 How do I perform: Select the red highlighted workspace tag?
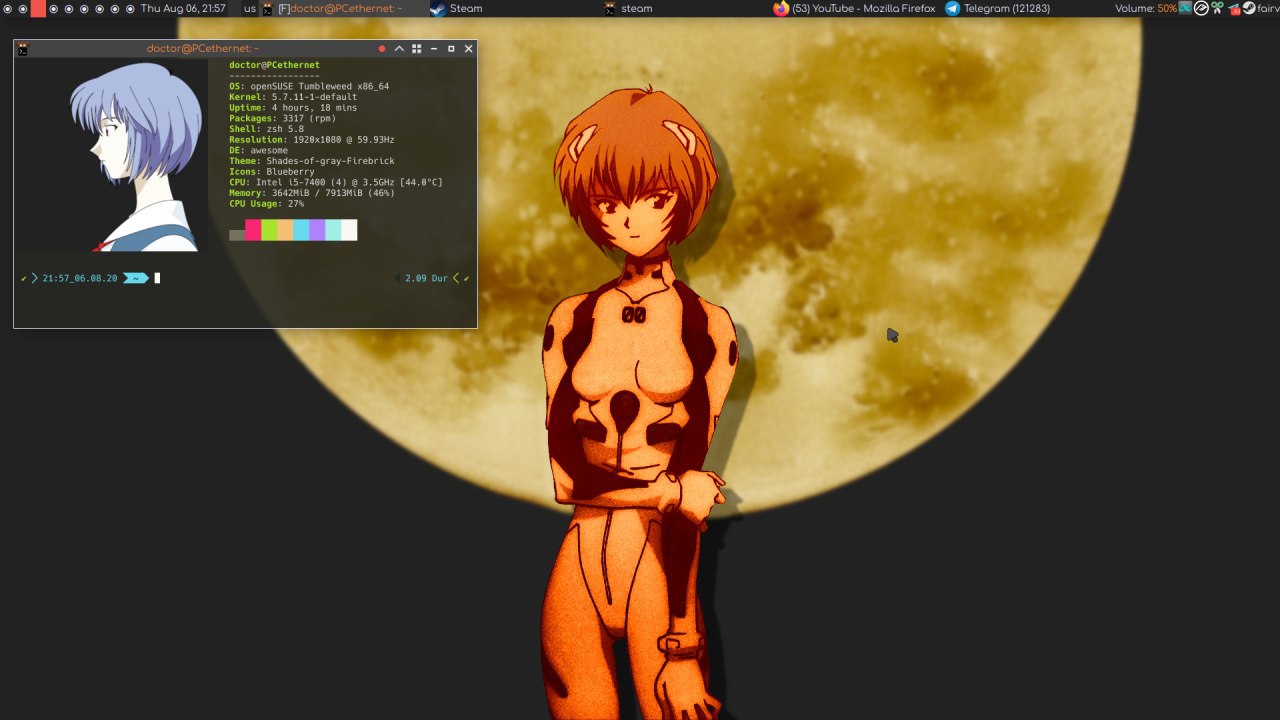[x=38, y=8]
